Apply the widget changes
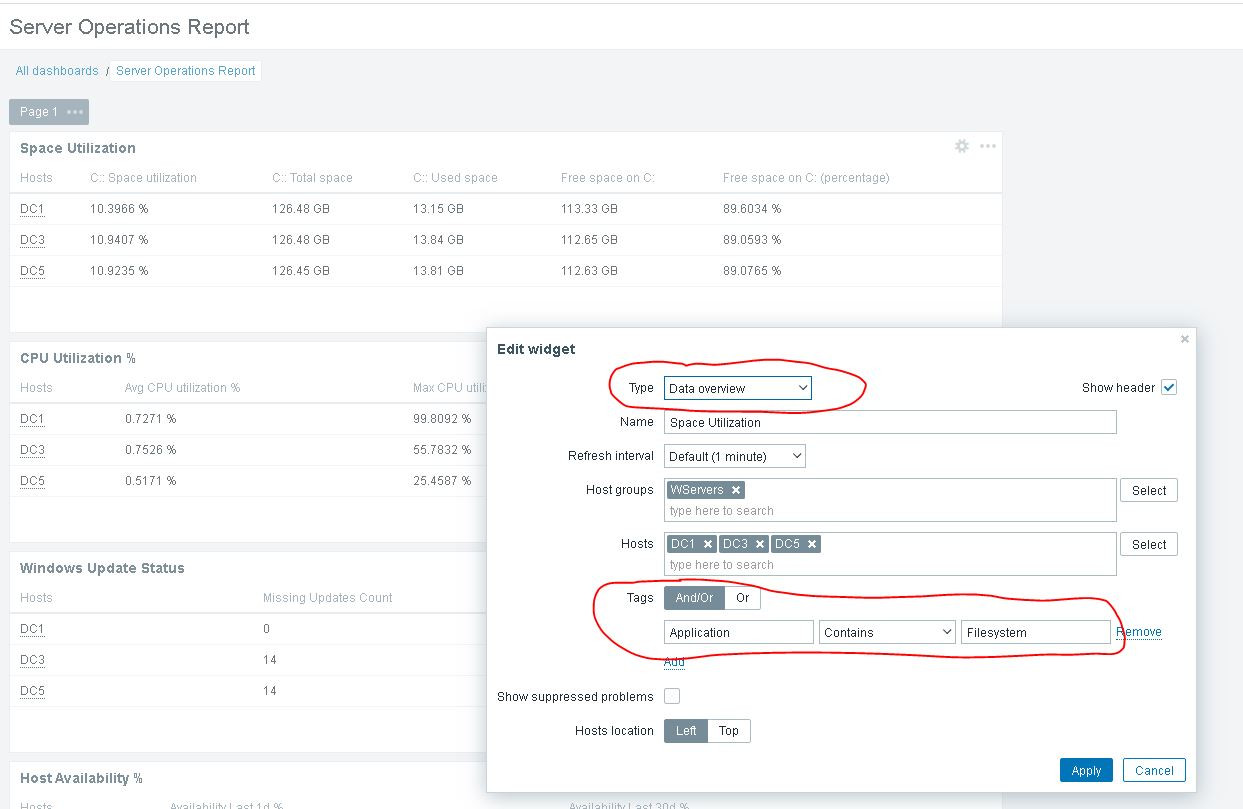The width and height of the screenshot is (1243, 809). 1086,770
